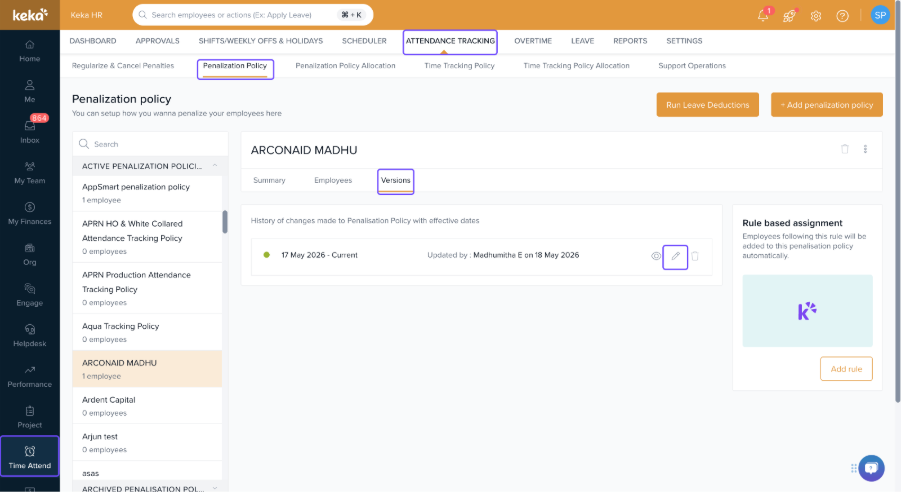The width and height of the screenshot is (901, 492).
Task: Open the chat support bubble
Action: tap(871, 468)
